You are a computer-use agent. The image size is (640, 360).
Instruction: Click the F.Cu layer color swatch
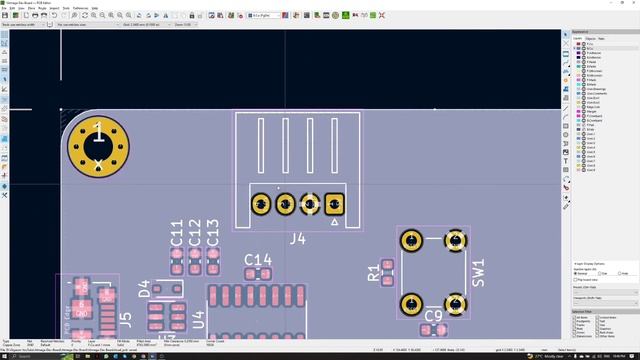coord(578,44)
